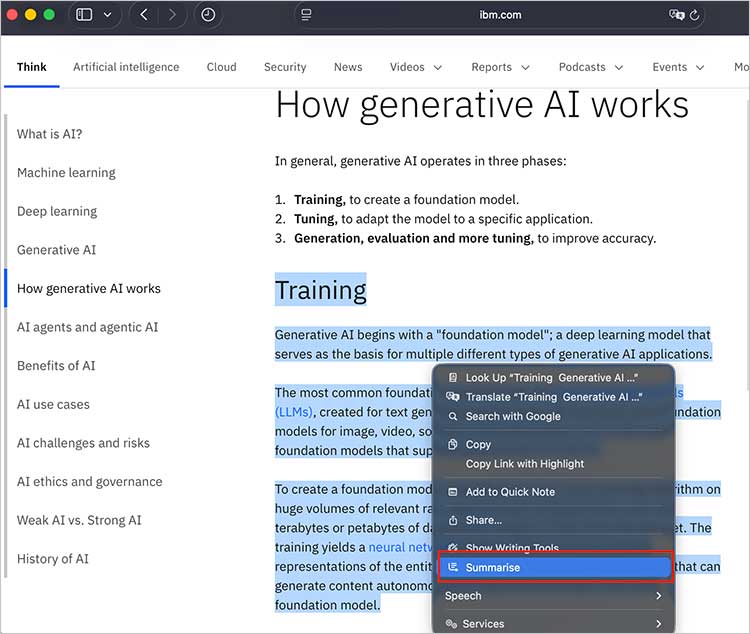The width and height of the screenshot is (750, 634).
Task: Open 'Generative AI' sidebar link
Action: point(56,250)
